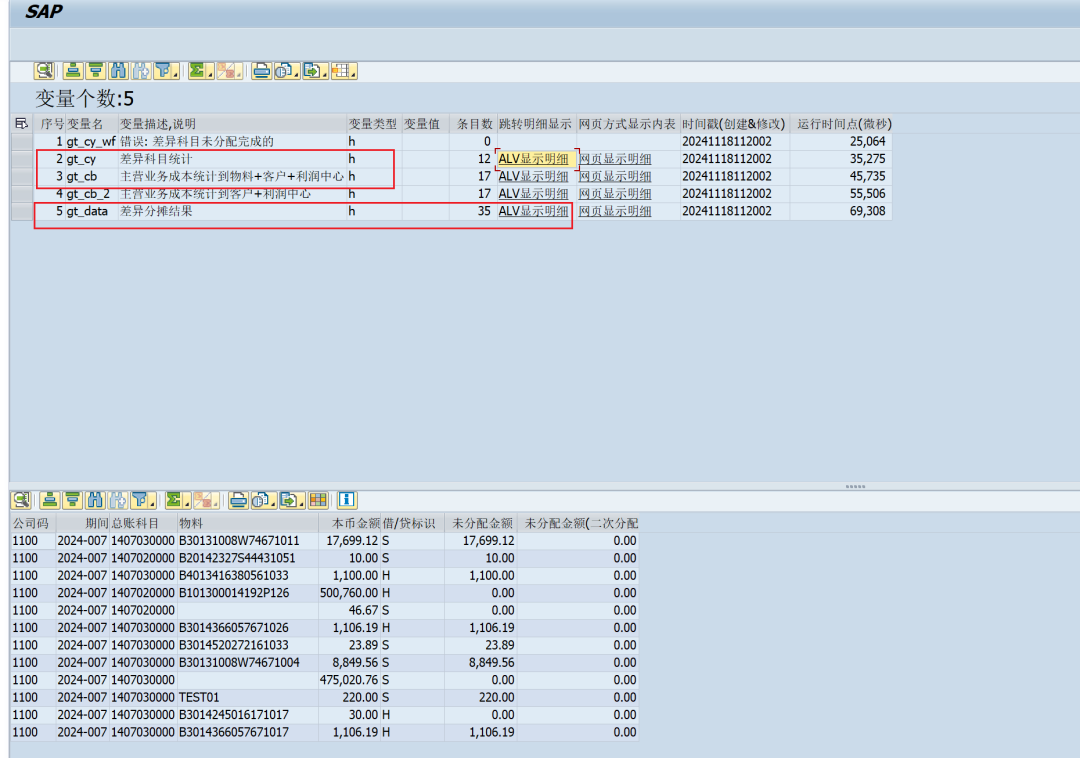Expand Export dropdown arrow in detail grid toolbar
The height and width of the screenshot is (758, 1080).
(x=302, y=504)
